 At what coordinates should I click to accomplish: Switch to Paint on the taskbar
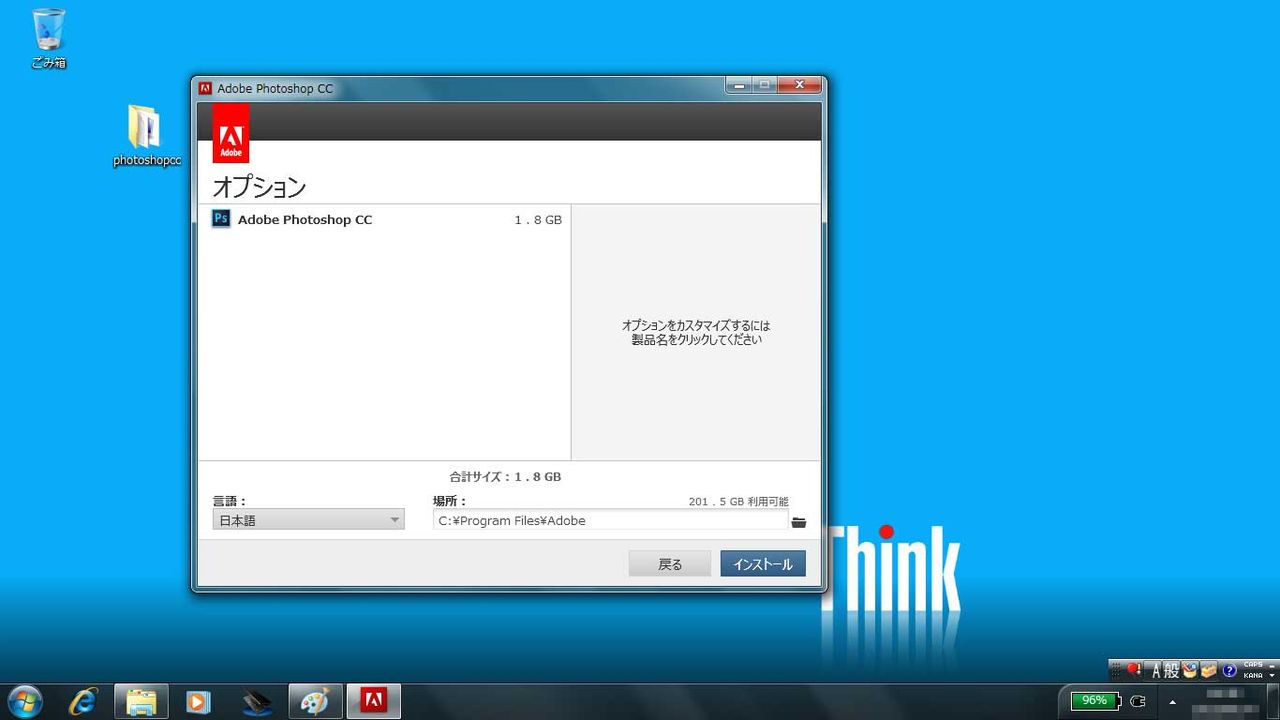[x=315, y=701]
